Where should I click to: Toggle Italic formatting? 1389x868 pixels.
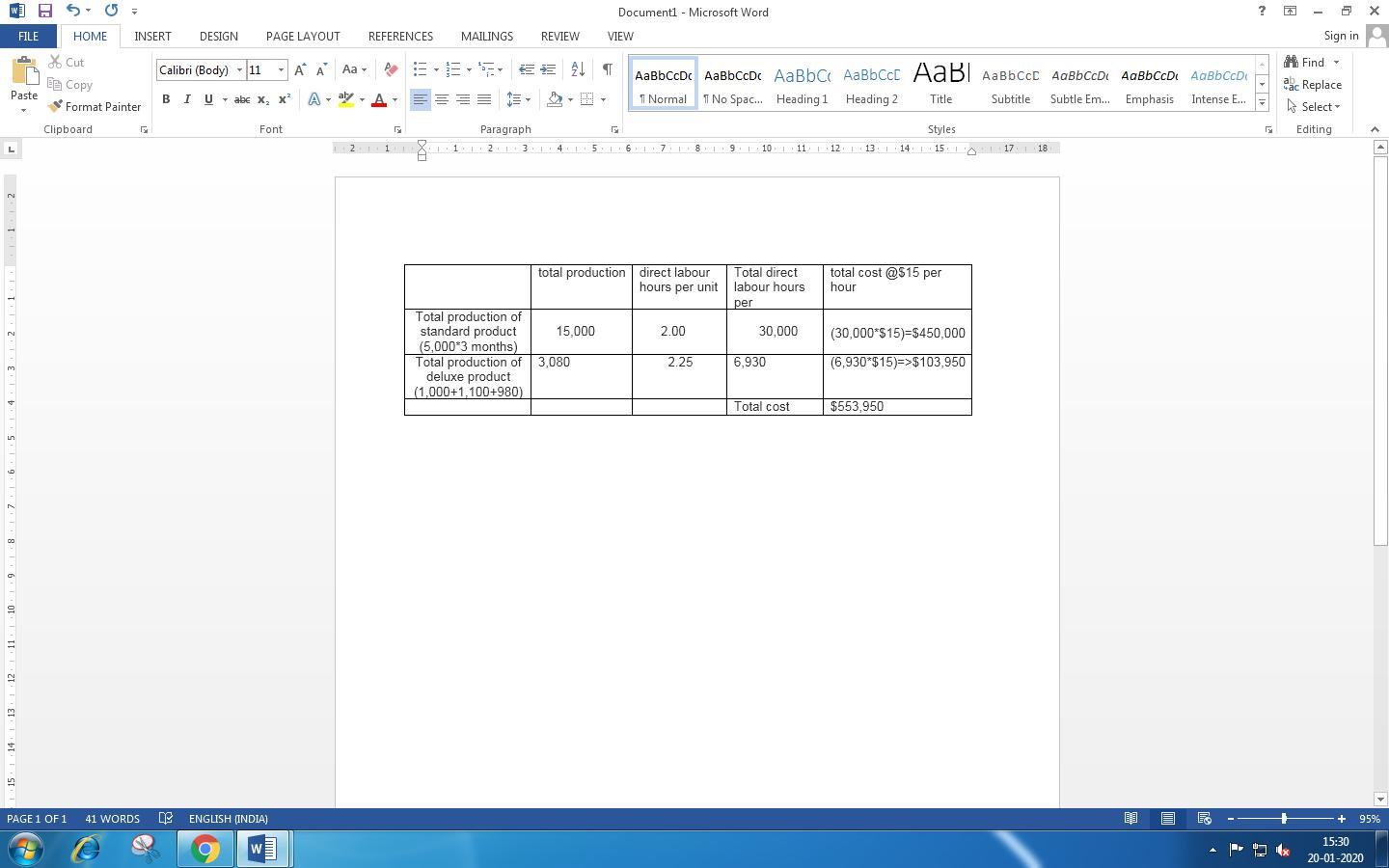(187, 99)
